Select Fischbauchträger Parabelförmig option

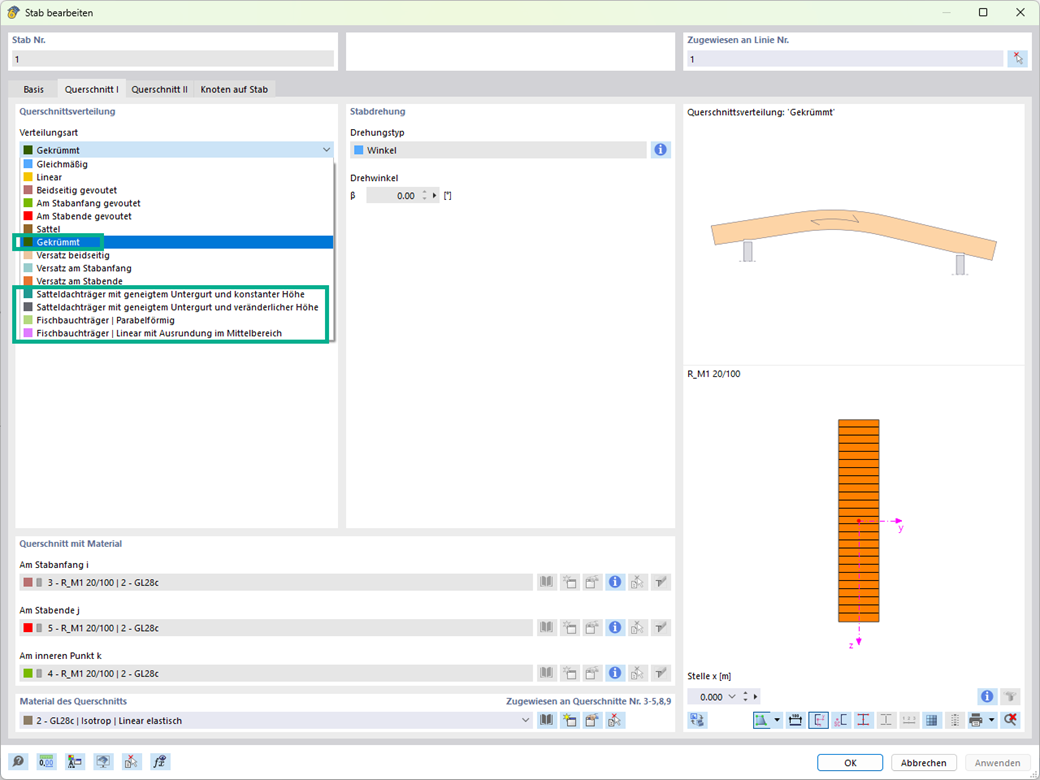[176, 320]
